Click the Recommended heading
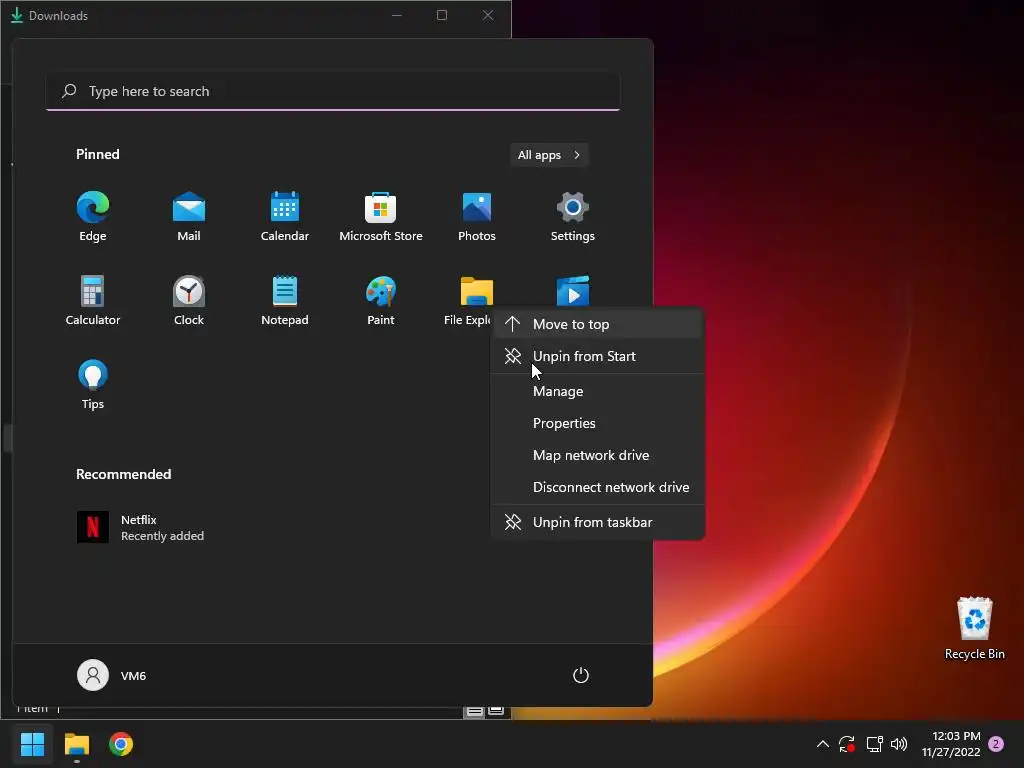The height and width of the screenshot is (768, 1024). [123, 474]
